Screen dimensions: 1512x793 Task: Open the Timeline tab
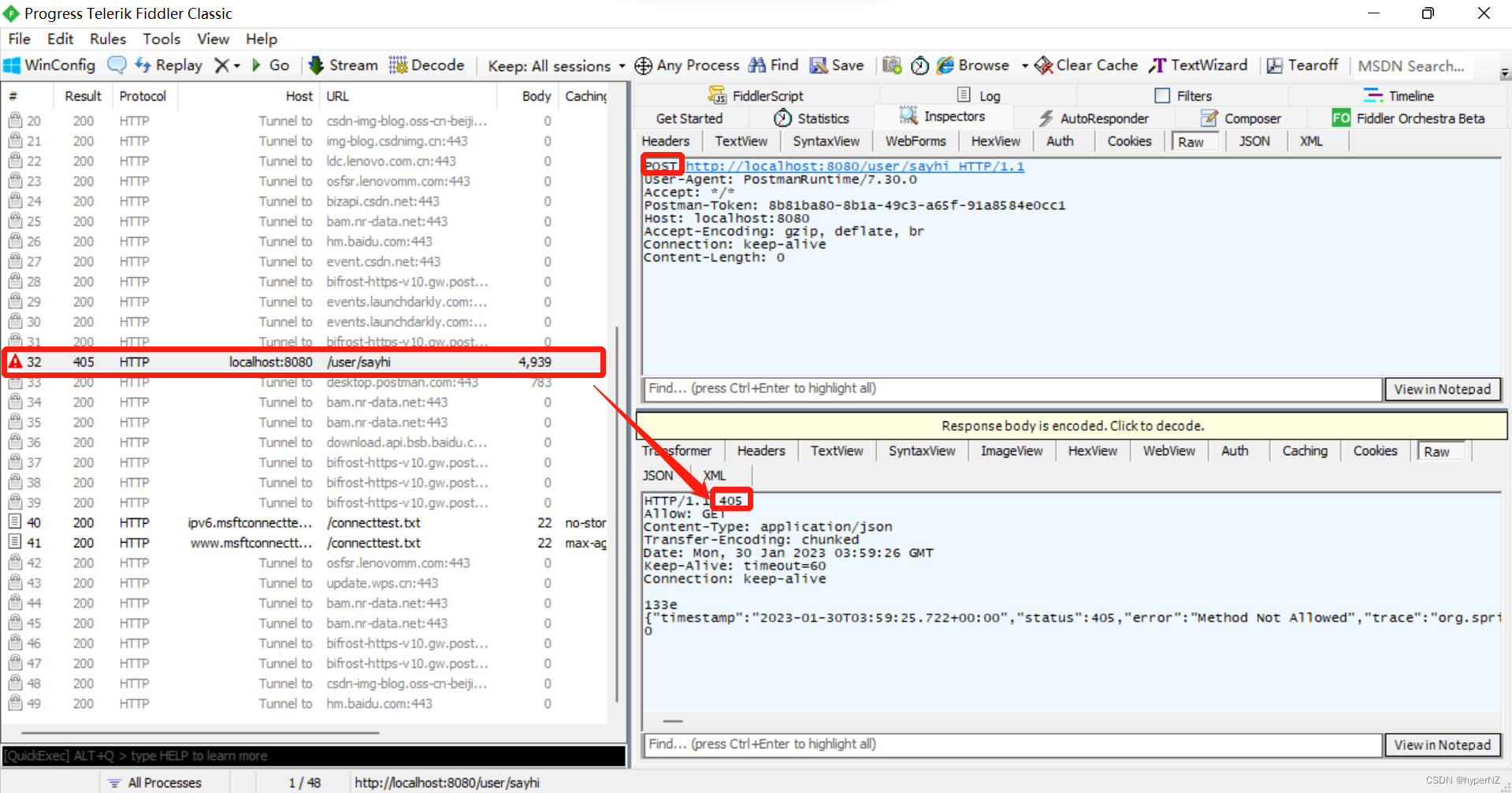point(1399,95)
